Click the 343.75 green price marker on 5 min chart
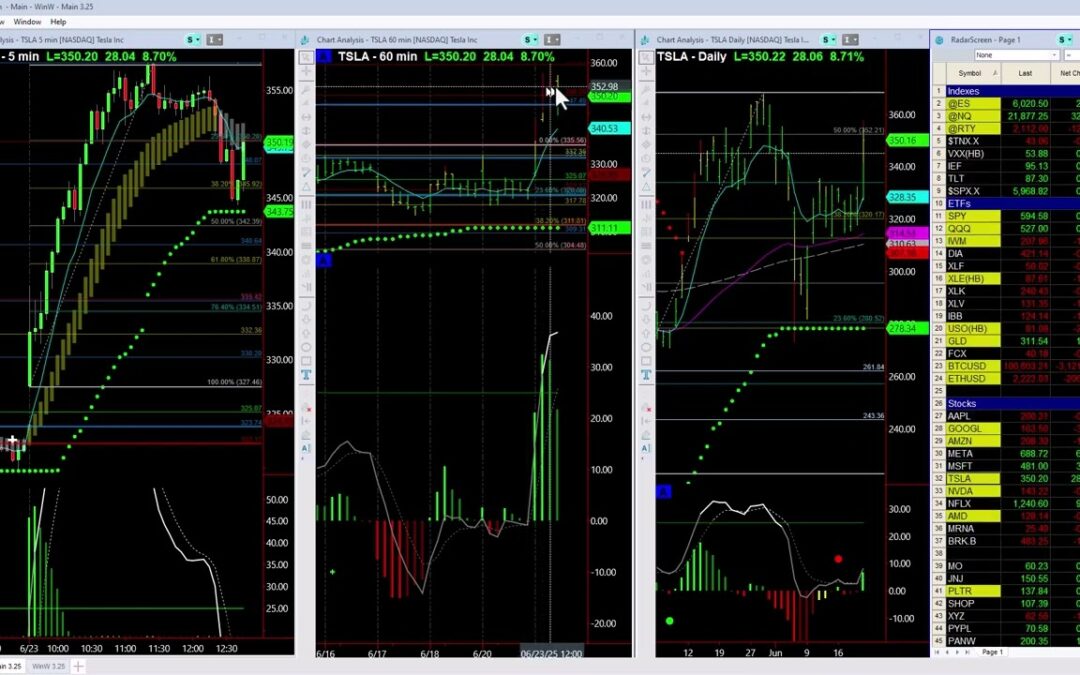 click(x=279, y=211)
